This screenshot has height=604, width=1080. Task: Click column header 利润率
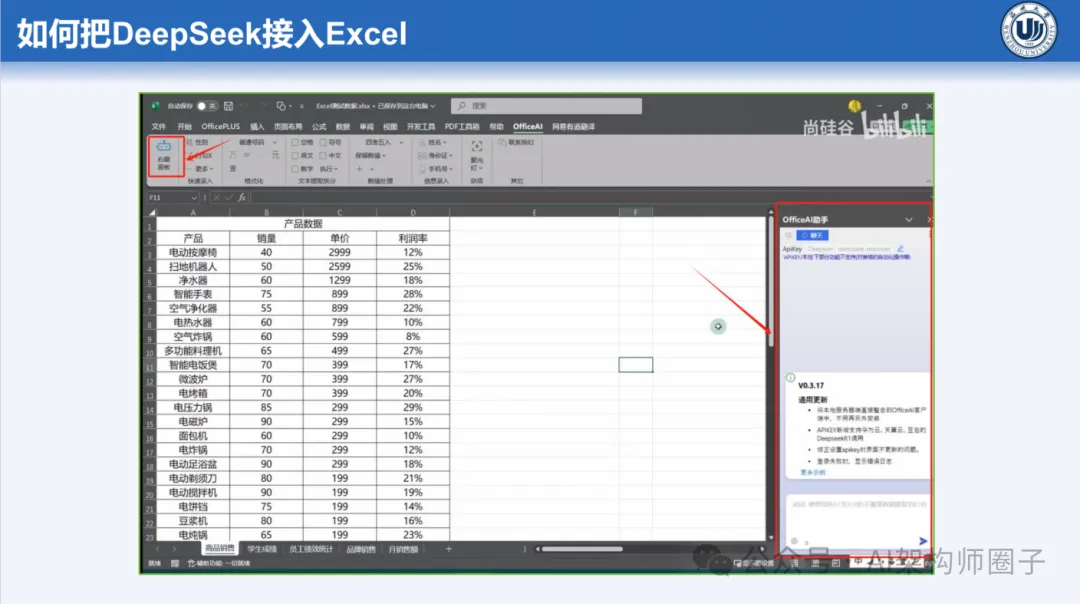point(413,238)
